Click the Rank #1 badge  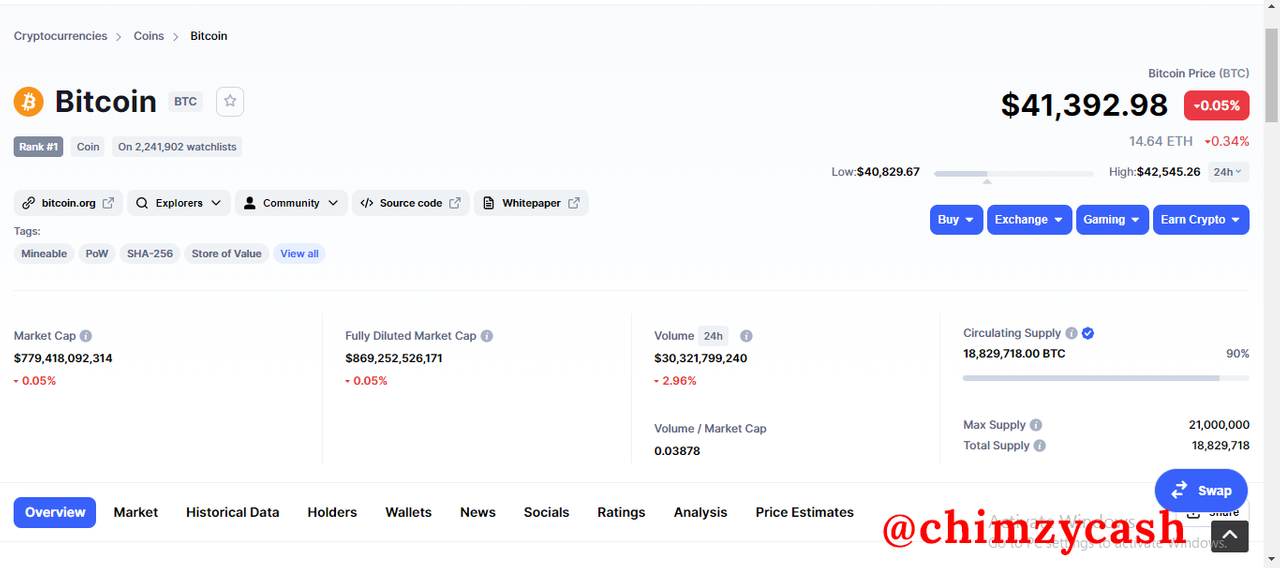(39, 147)
